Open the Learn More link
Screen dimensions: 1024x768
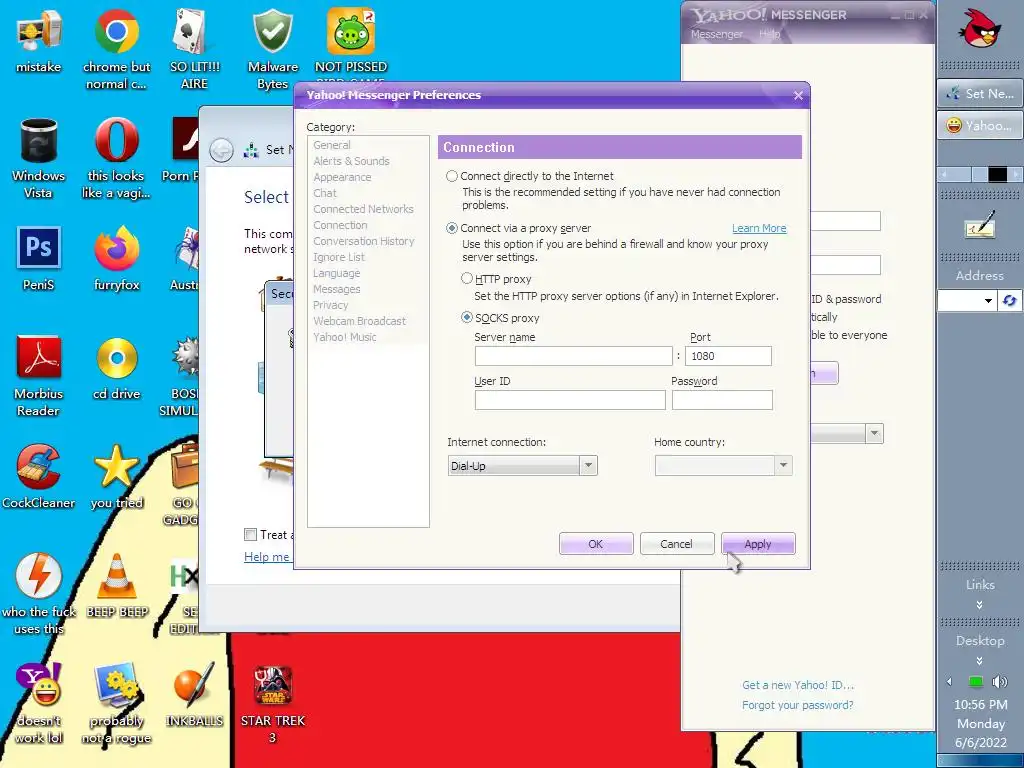click(x=759, y=229)
